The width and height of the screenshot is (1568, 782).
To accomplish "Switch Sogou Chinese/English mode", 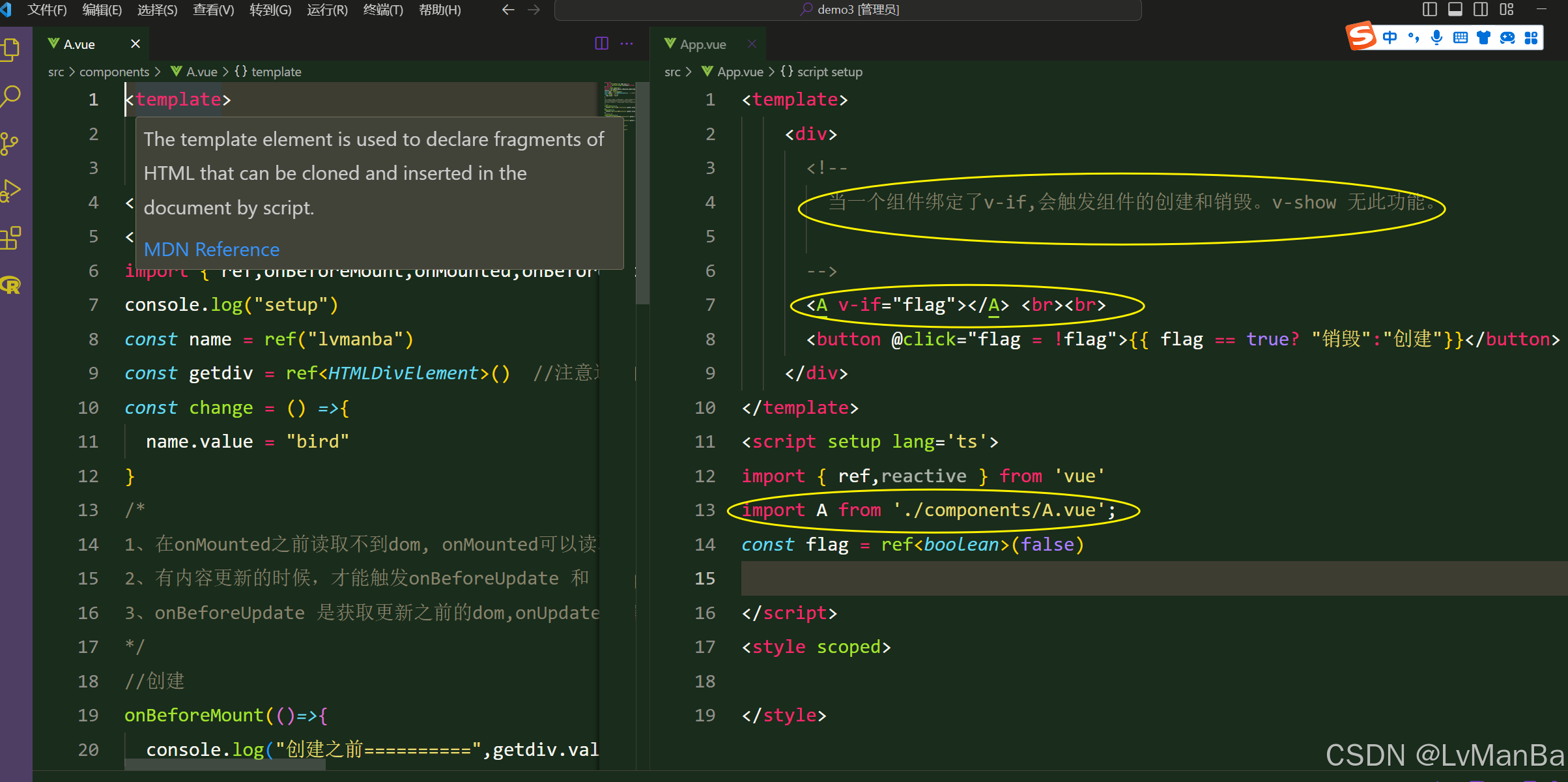I will coord(1390,37).
